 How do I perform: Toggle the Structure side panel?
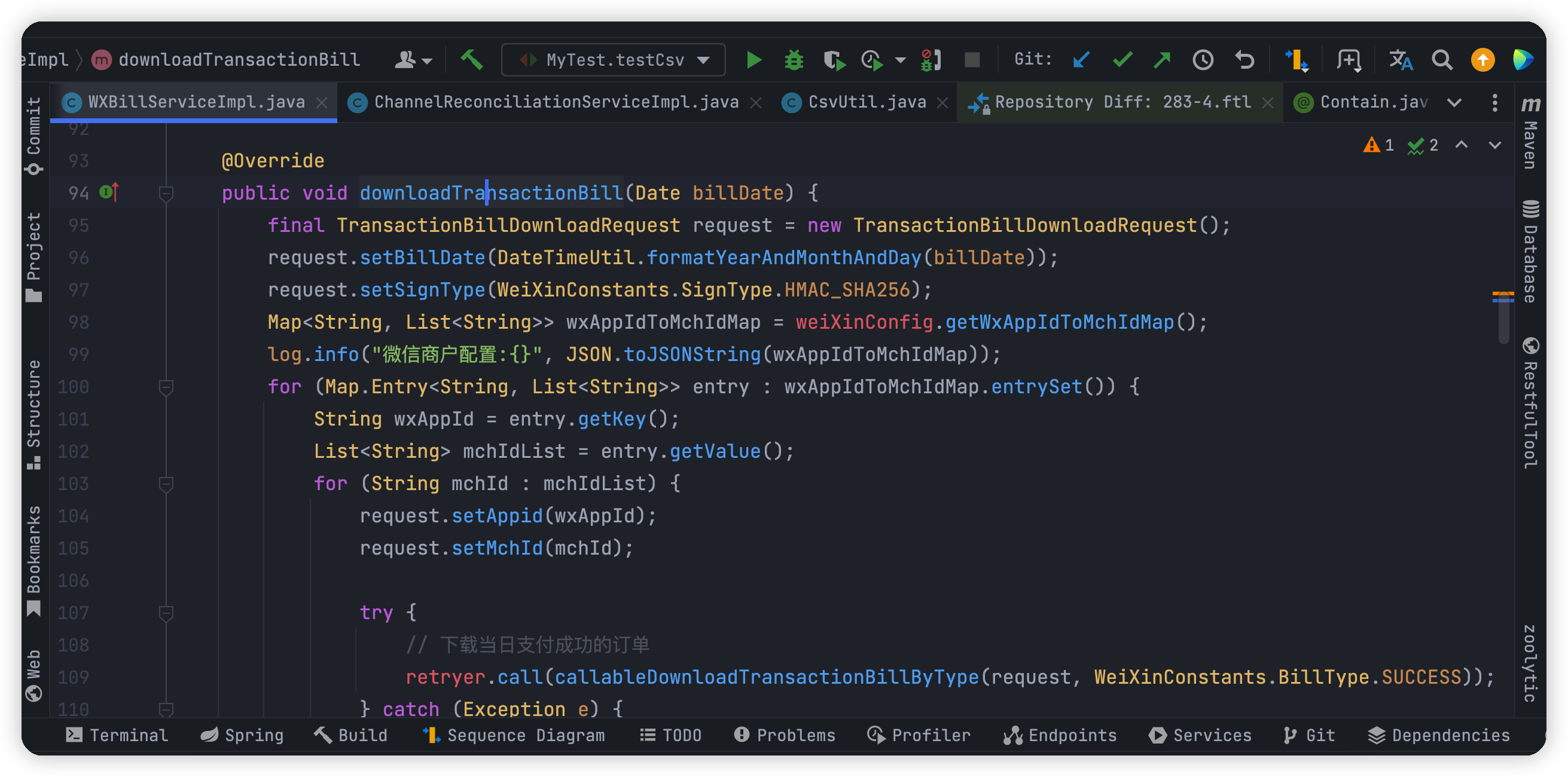click(x=34, y=415)
